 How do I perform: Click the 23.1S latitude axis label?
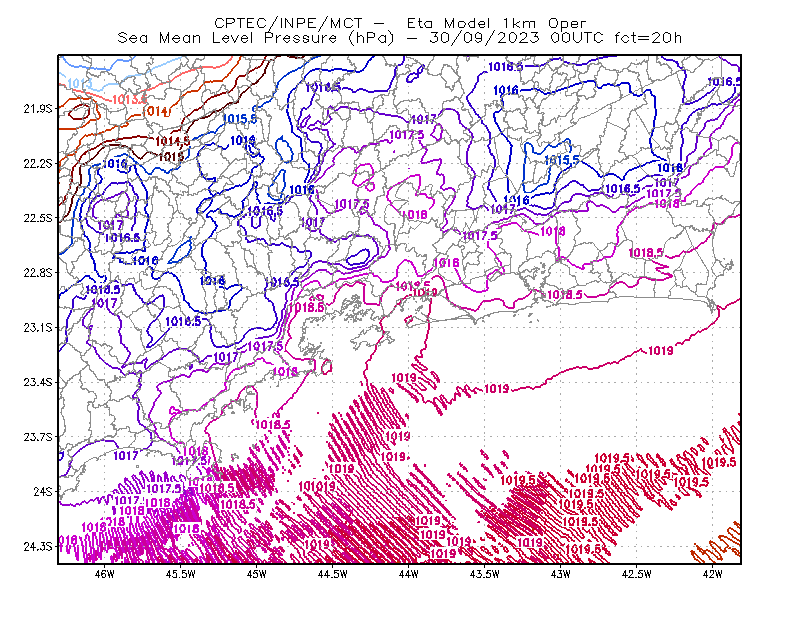click(38, 327)
